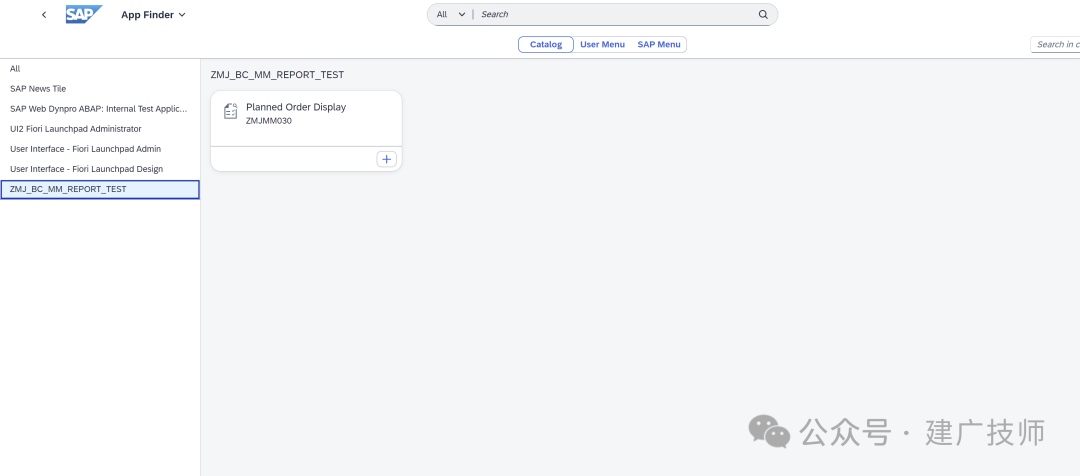Select ZMJ_BC_MM_REPORT_TEST in catalog list
This screenshot has height=476, width=1080.
coord(100,189)
